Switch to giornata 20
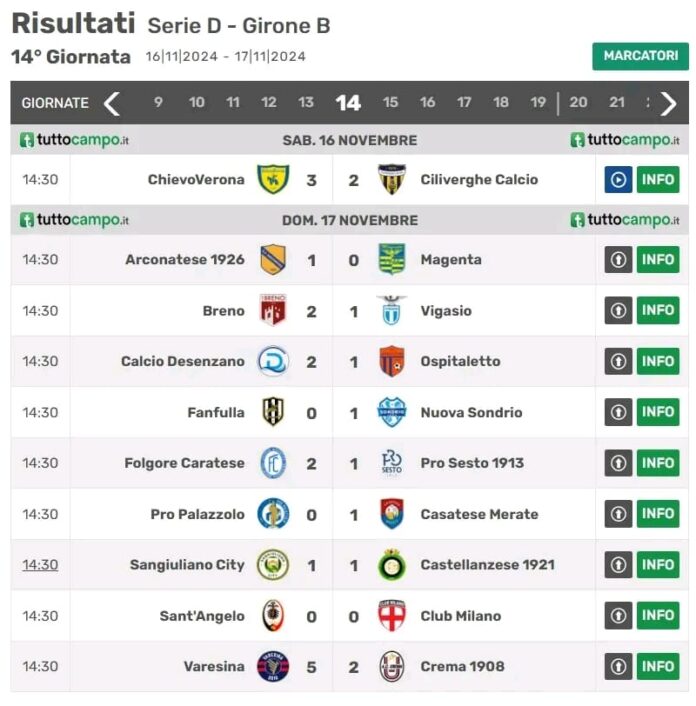The width and height of the screenshot is (696, 706). tap(578, 103)
